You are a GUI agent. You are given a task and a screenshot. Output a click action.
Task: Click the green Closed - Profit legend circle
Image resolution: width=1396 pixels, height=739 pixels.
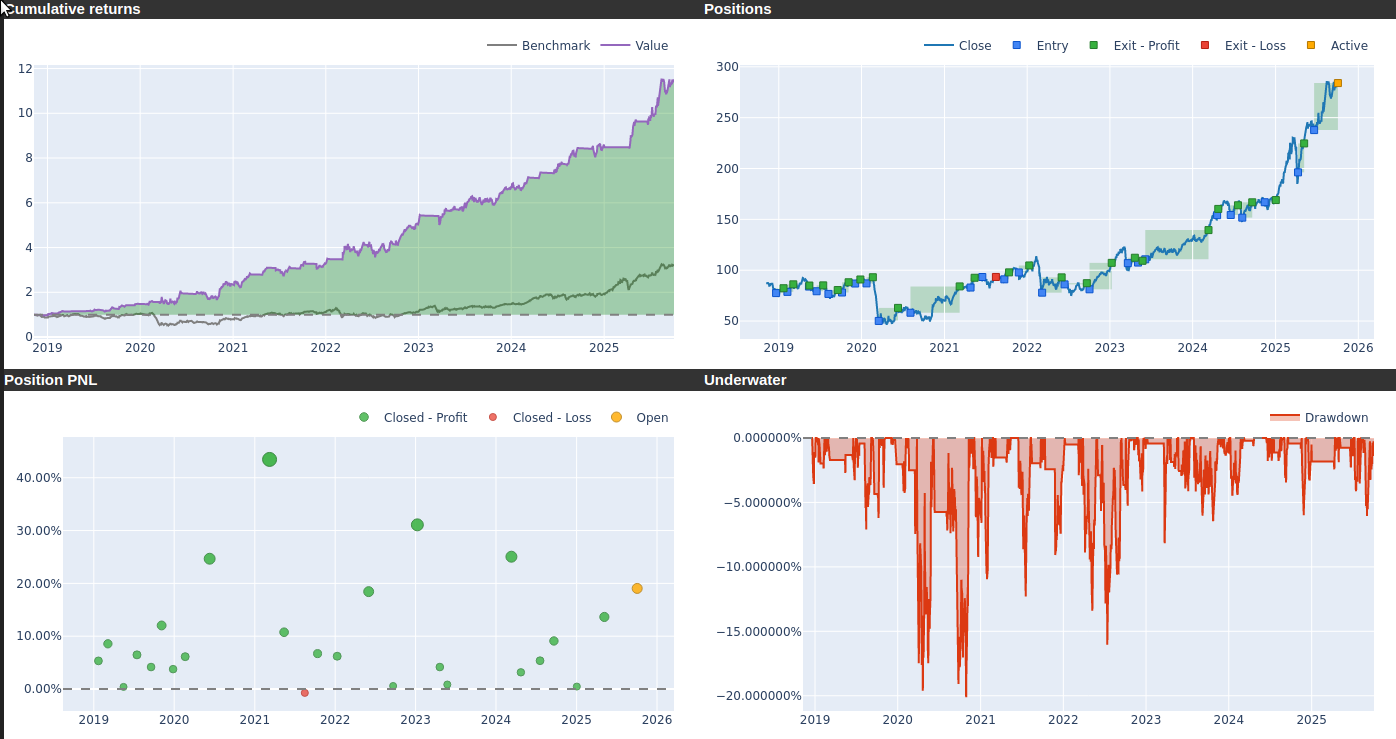coord(364,418)
